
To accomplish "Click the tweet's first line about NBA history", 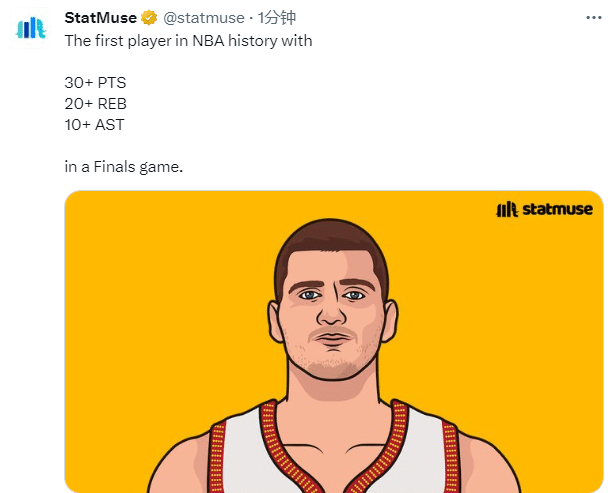I will pos(188,41).
